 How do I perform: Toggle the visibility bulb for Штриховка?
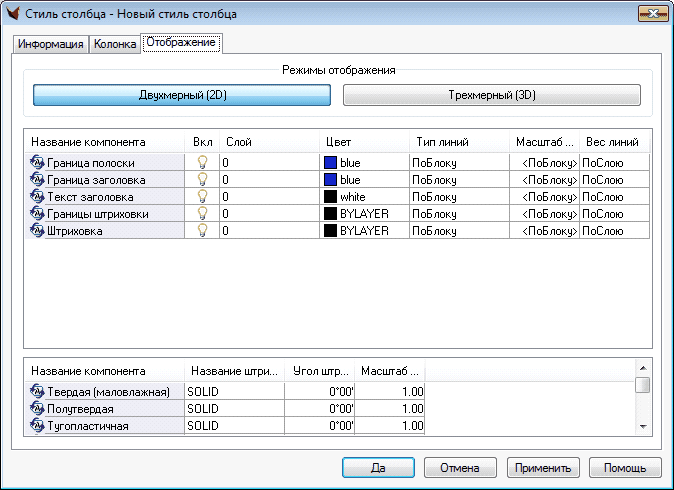pyautogui.click(x=202, y=230)
